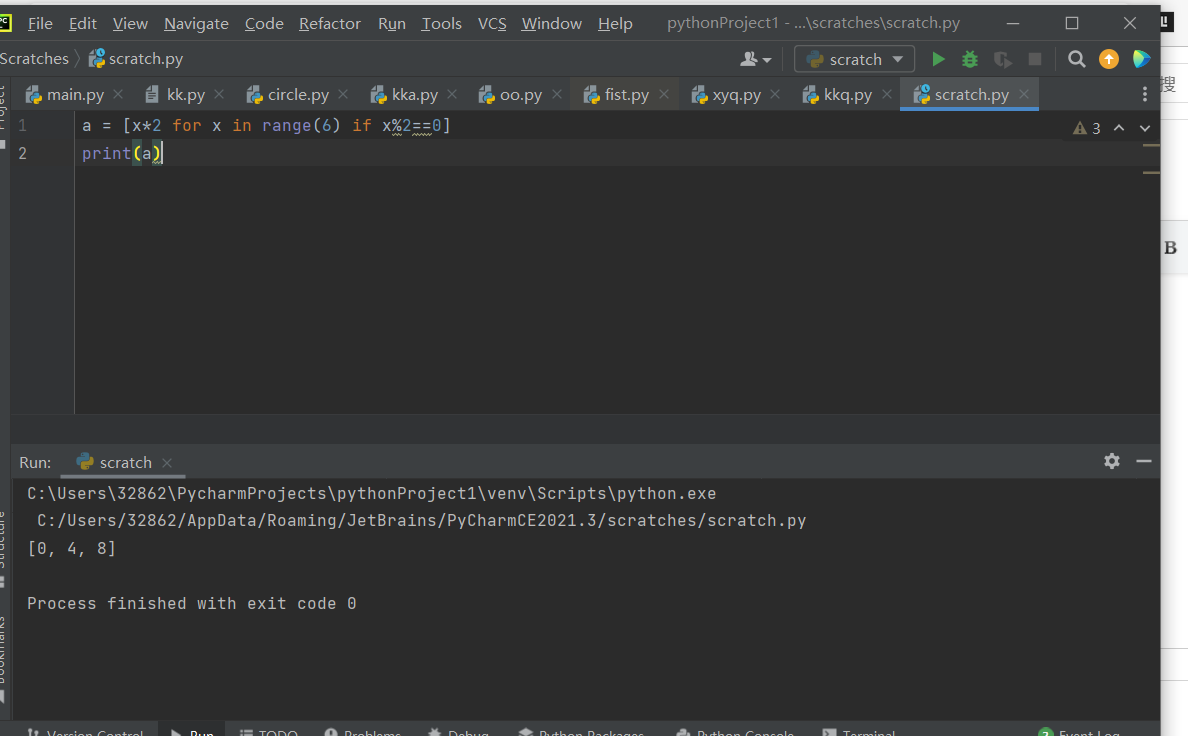Close the kk.py editor tab
The height and width of the screenshot is (736, 1188).
tap(219, 94)
